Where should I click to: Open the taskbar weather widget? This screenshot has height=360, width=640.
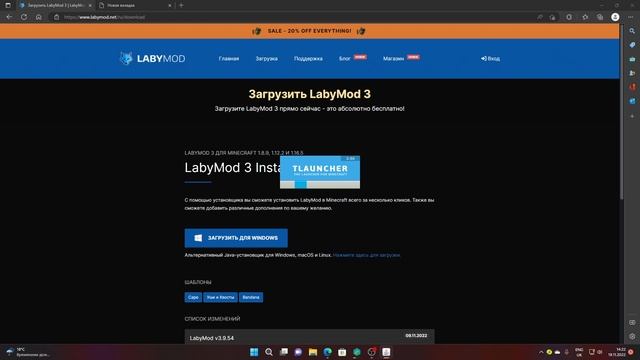[x=28, y=352]
